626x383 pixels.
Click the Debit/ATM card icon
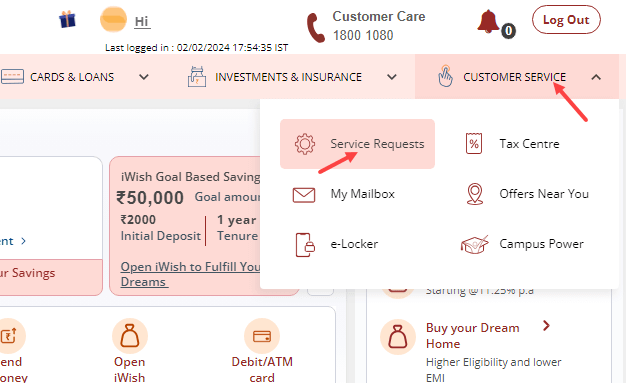[x=262, y=336]
